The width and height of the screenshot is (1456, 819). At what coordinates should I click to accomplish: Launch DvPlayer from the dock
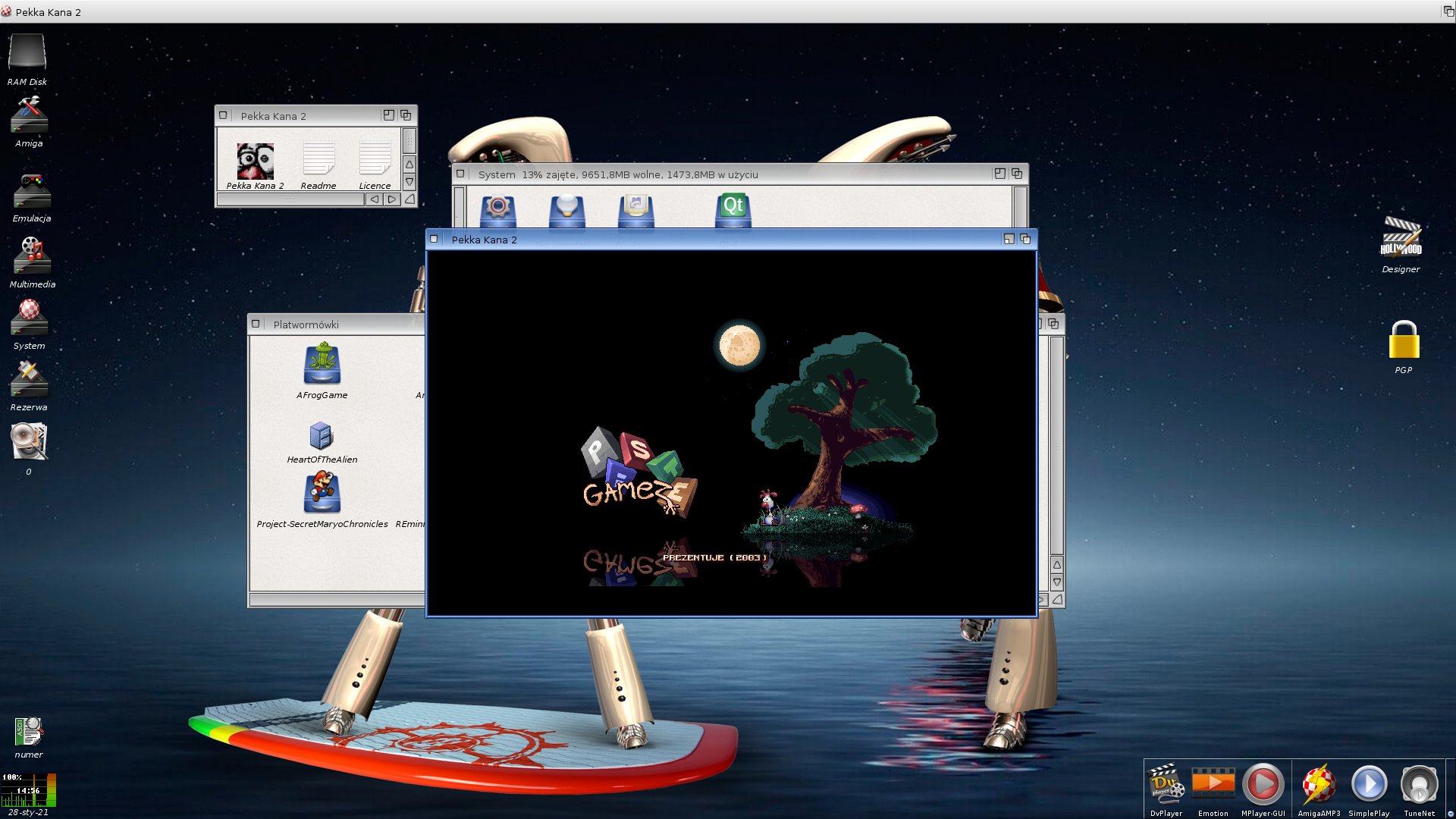[1166, 785]
